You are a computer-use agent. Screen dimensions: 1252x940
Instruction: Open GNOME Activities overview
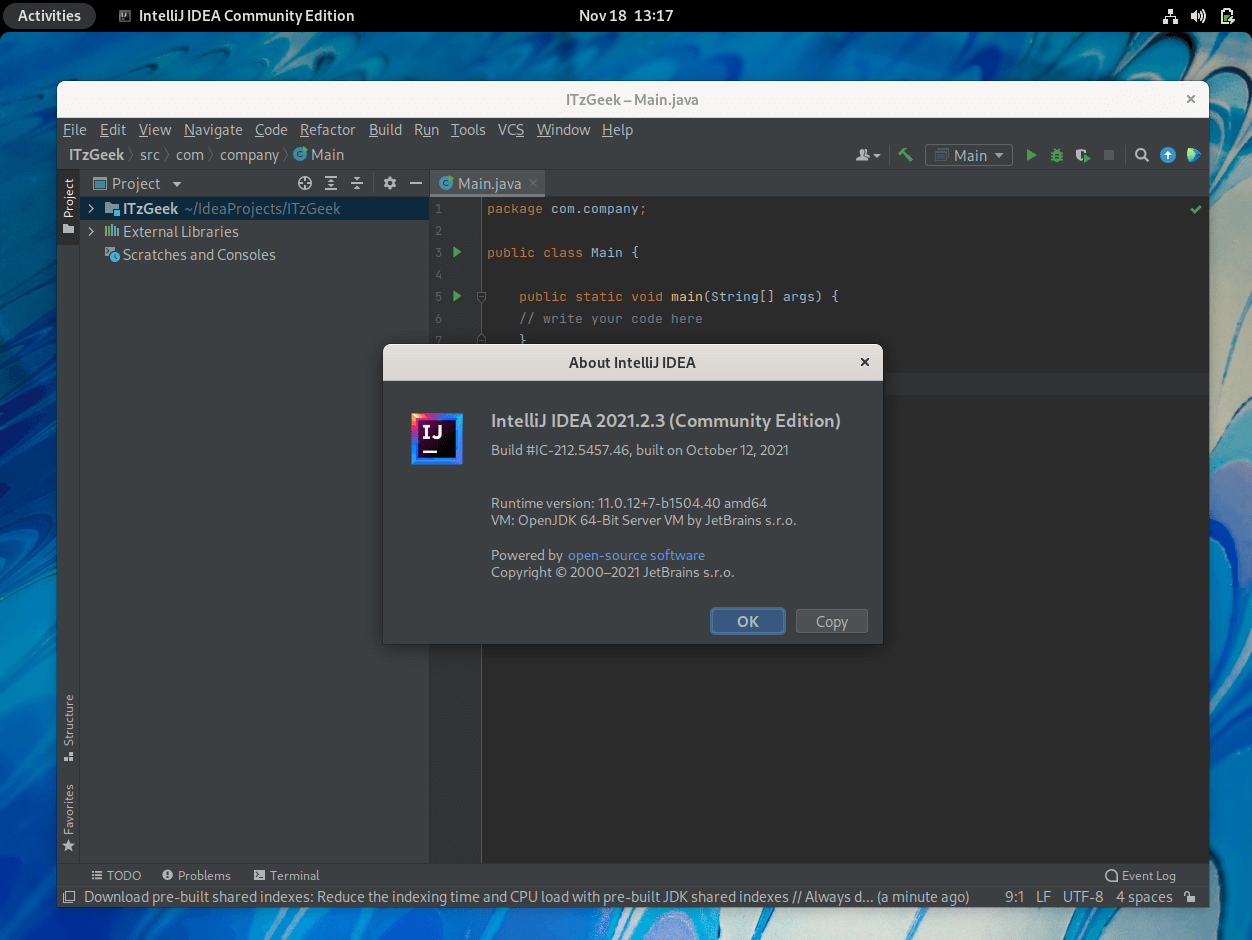[x=49, y=15]
